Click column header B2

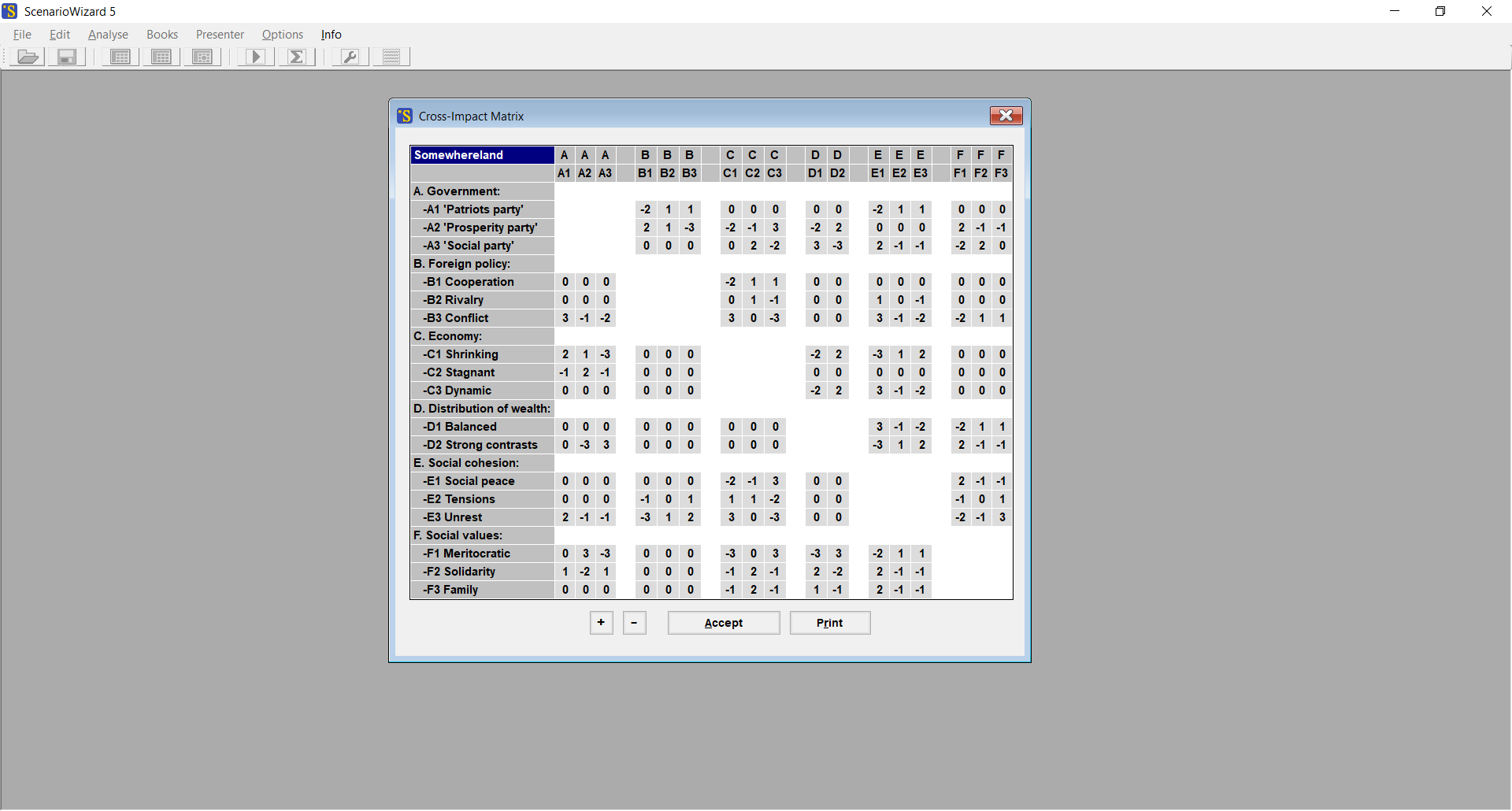click(x=668, y=173)
